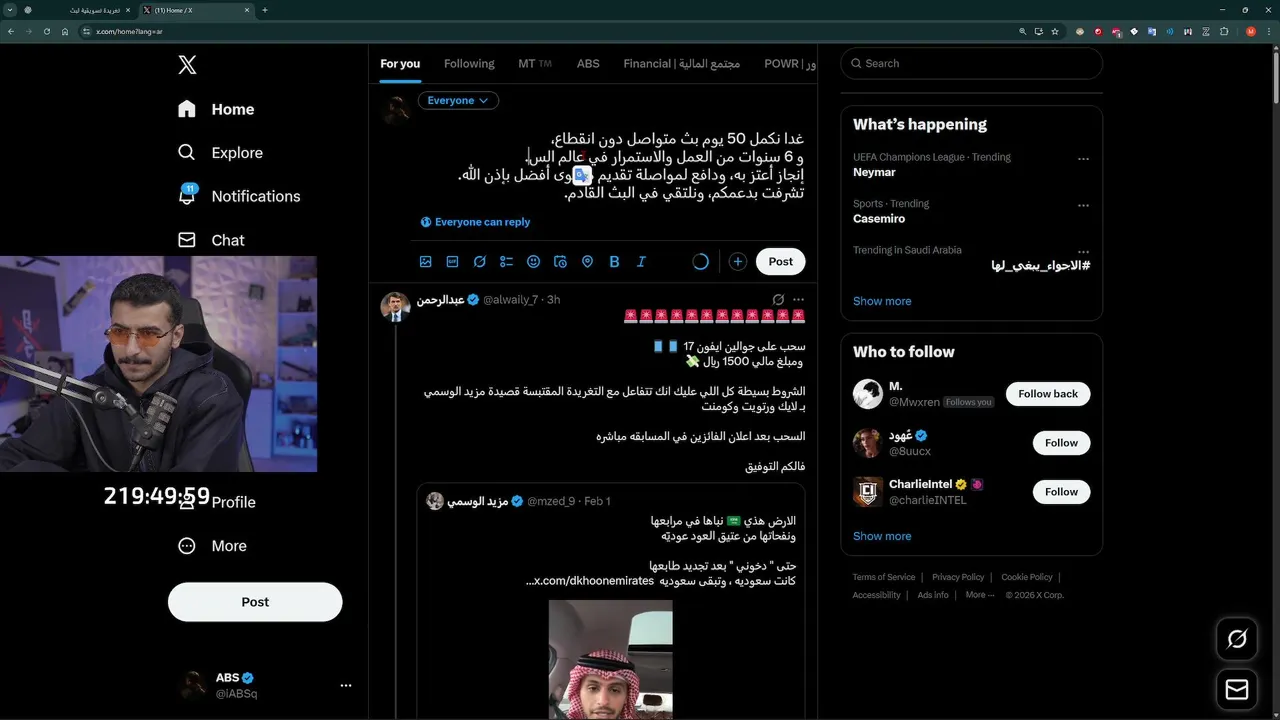
Task: Follow back M. @Mwxren
Action: [1048, 394]
